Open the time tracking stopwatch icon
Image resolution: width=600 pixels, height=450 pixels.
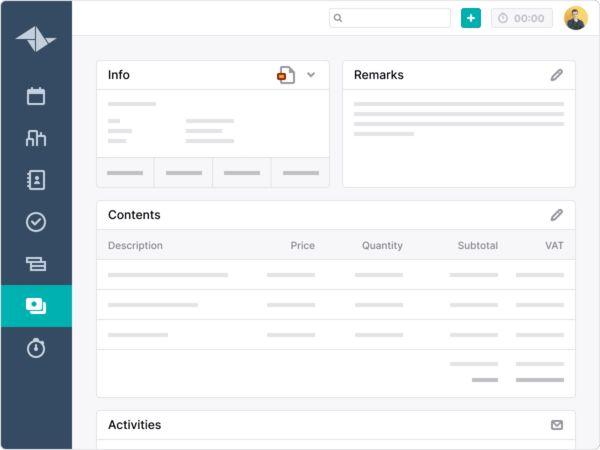click(x=36, y=348)
